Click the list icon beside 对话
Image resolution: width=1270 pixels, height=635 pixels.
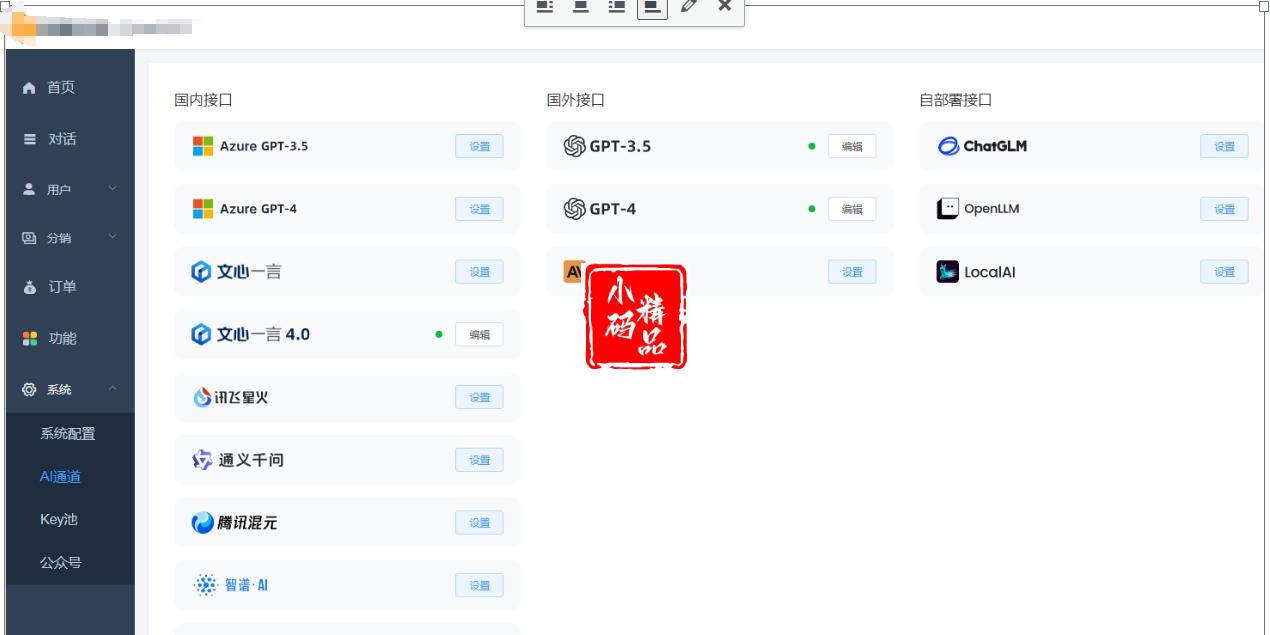pos(30,139)
